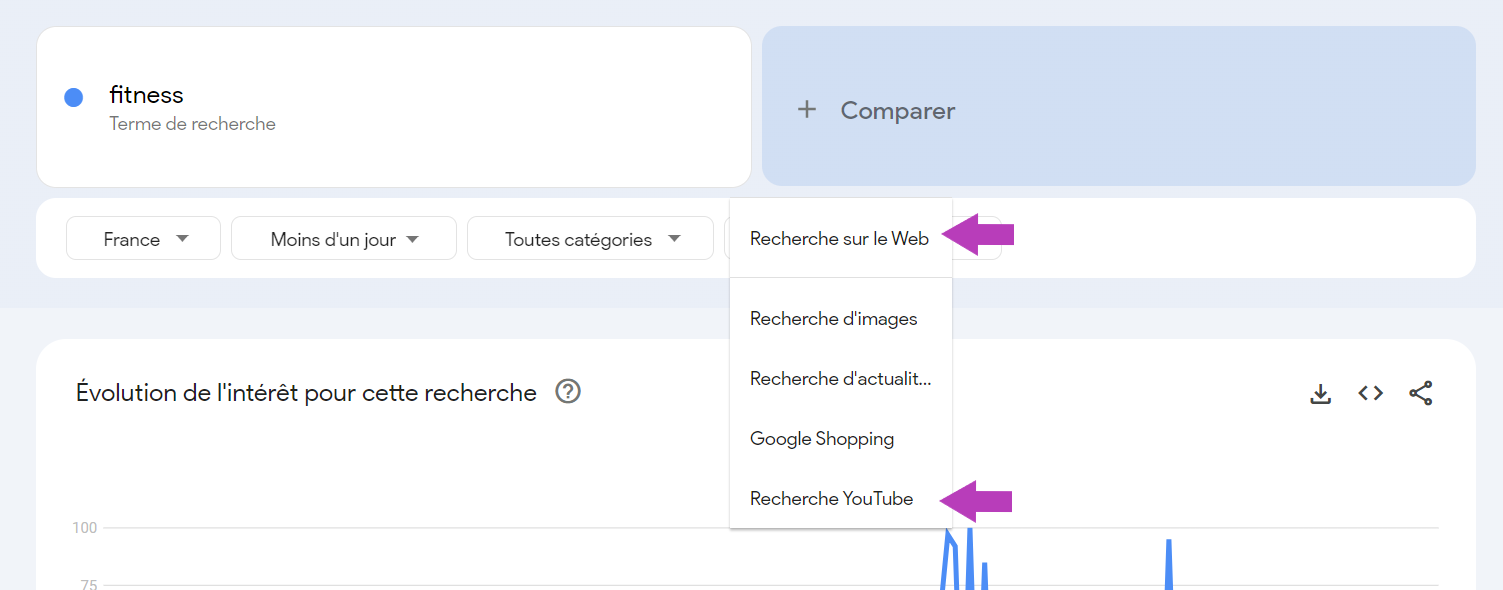Open the 'Toutes catégories' category dropdown
The width and height of the screenshot is (1503, 590).
[589, 238]
